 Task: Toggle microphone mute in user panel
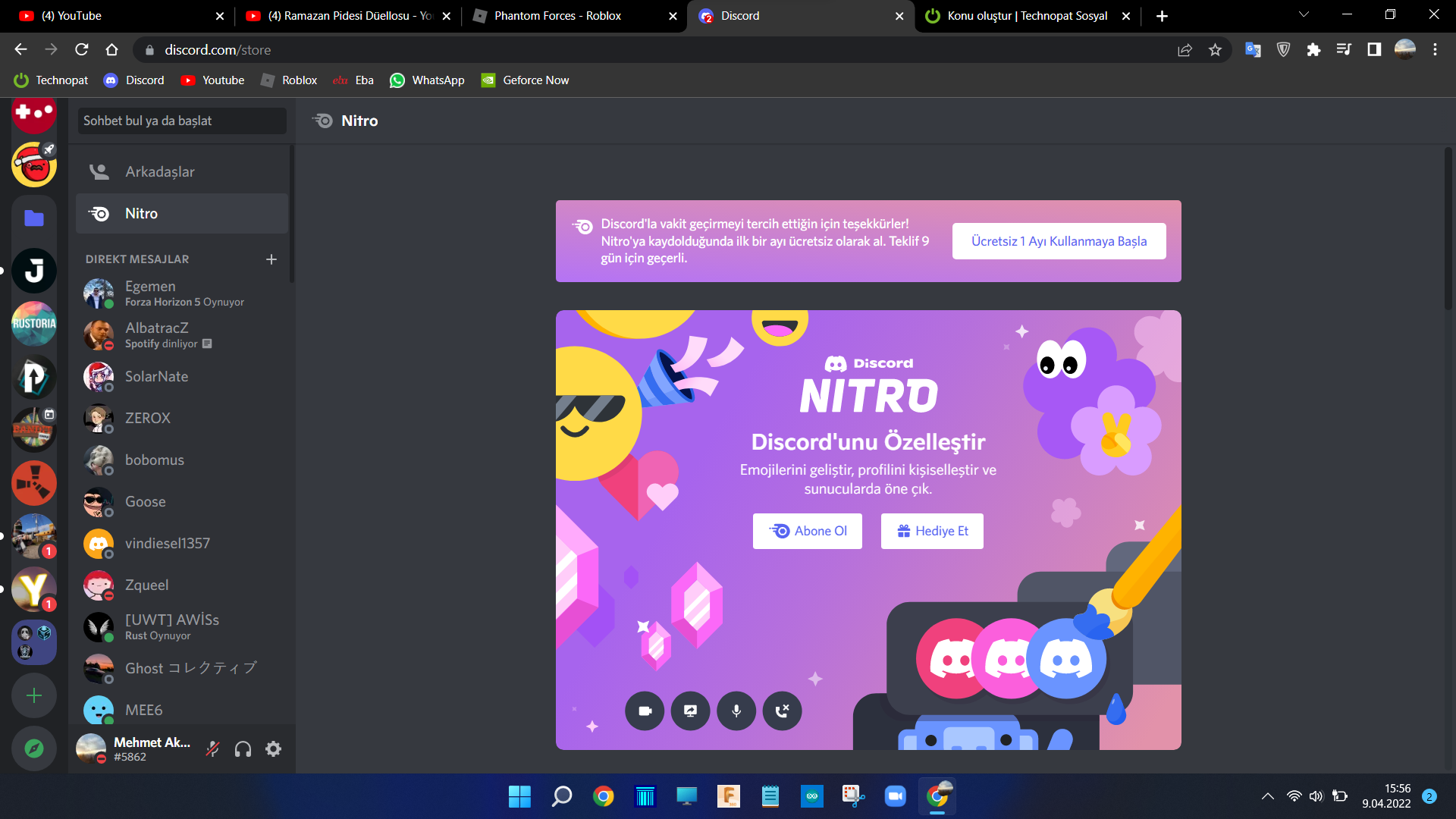pyautogui.click(x=213, y=749)
